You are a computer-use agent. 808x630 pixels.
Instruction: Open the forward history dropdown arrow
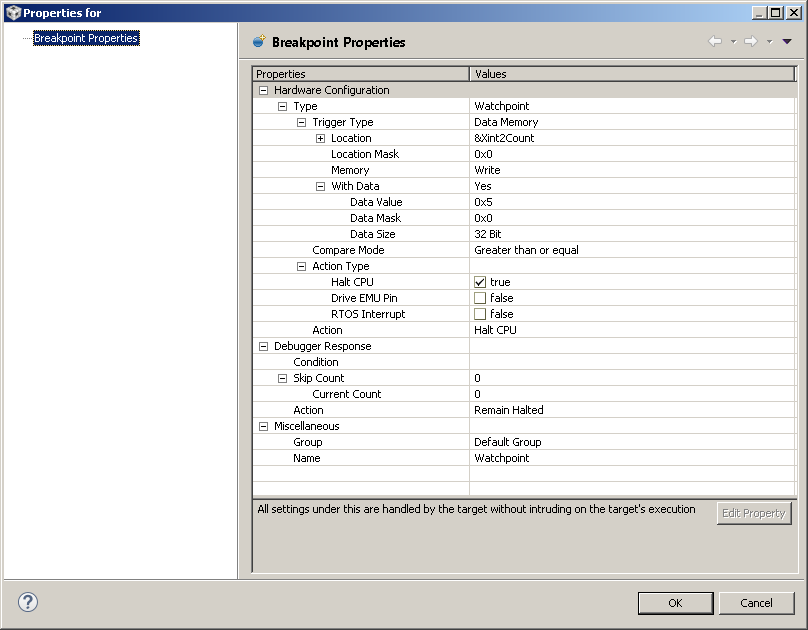769,42
